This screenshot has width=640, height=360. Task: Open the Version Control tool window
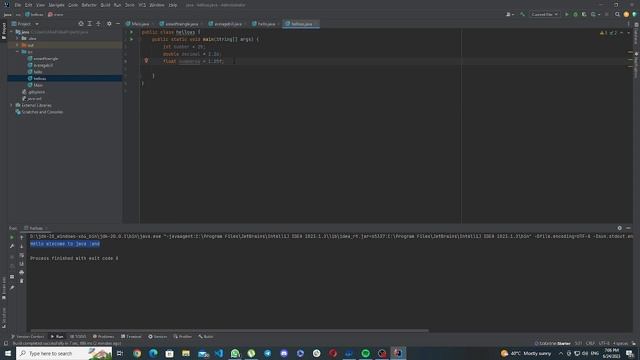(27, 337)
